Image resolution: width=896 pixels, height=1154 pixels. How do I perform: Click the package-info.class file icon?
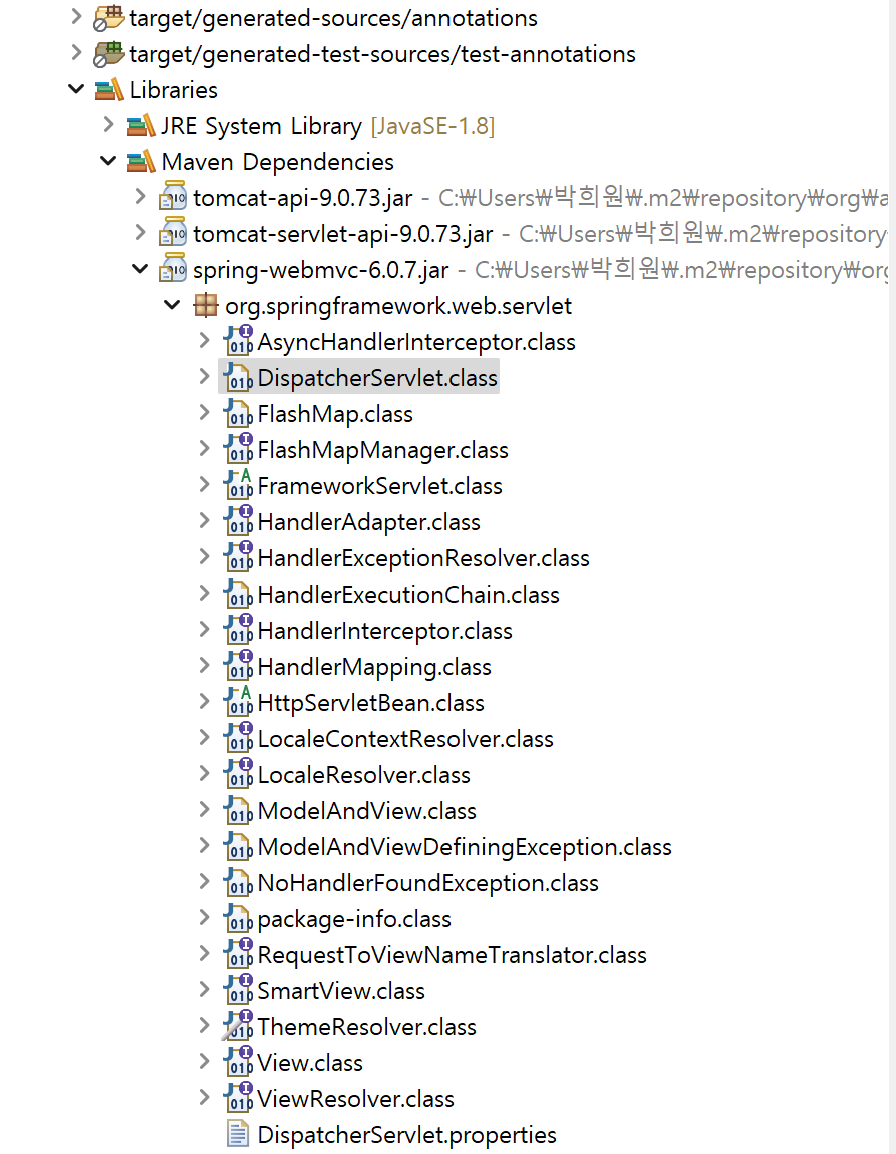point(239,919)
